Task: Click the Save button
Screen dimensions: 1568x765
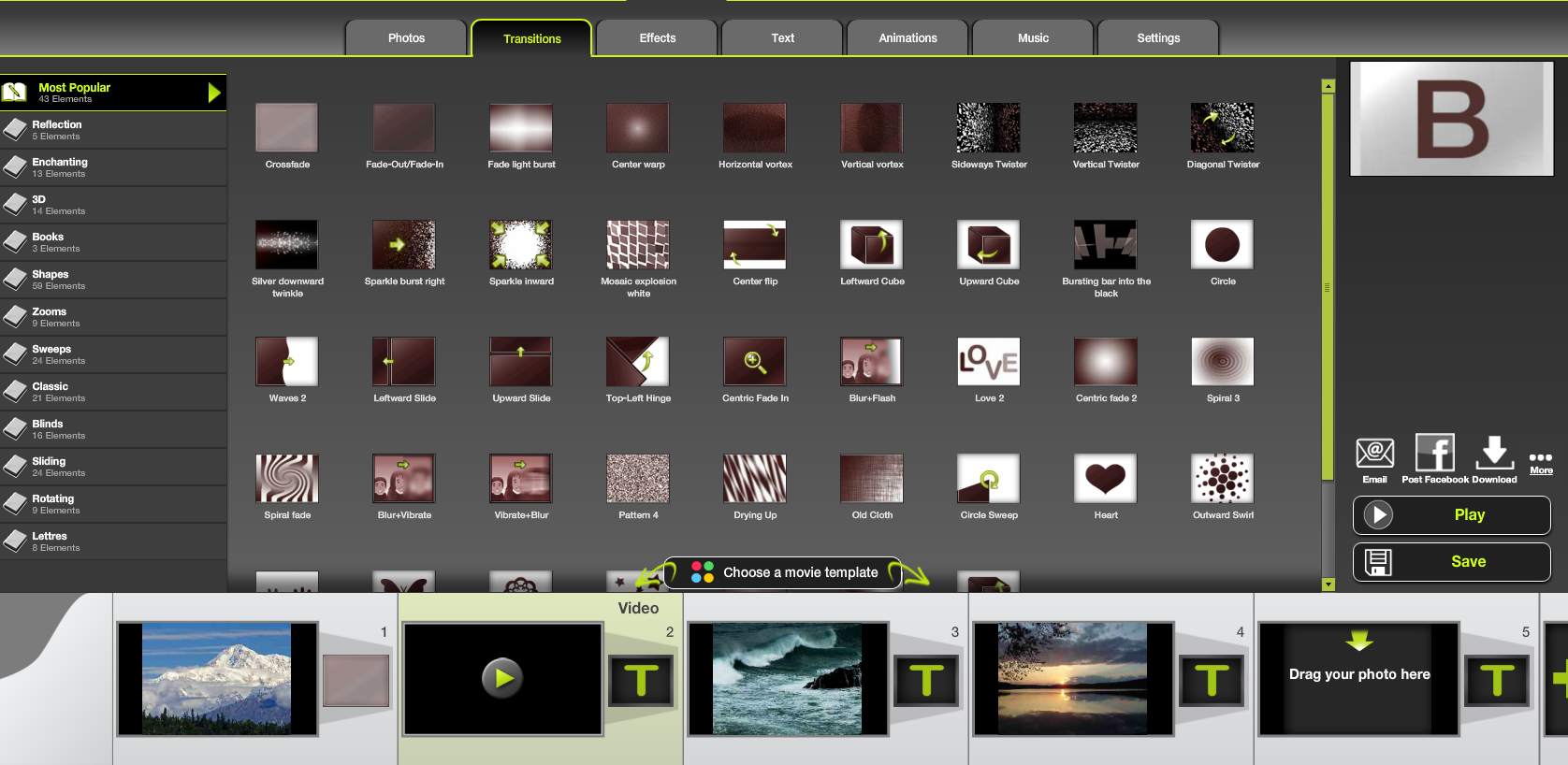Action: point(1451,562)
